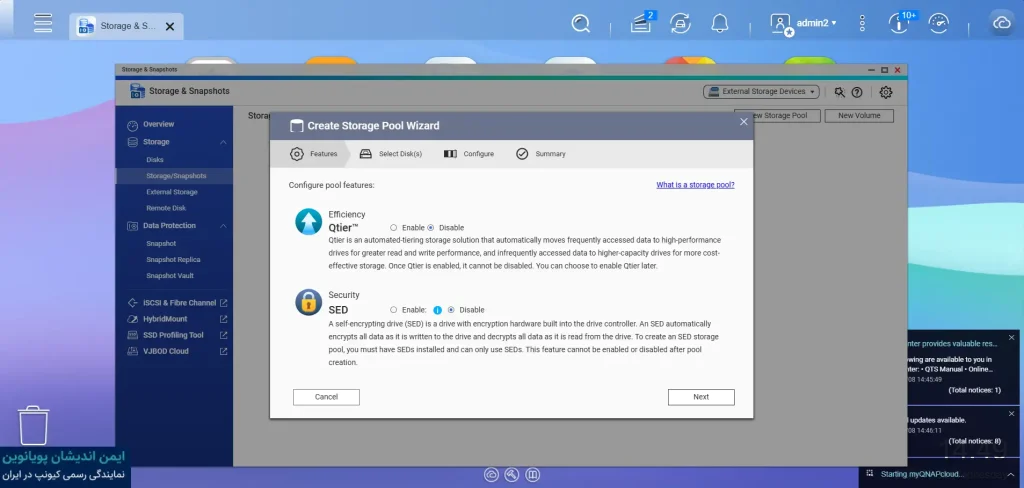Viewport: 1024px width, 488px height.
Task: Select the SED Disable radio button
Action: tap(451, 310)
